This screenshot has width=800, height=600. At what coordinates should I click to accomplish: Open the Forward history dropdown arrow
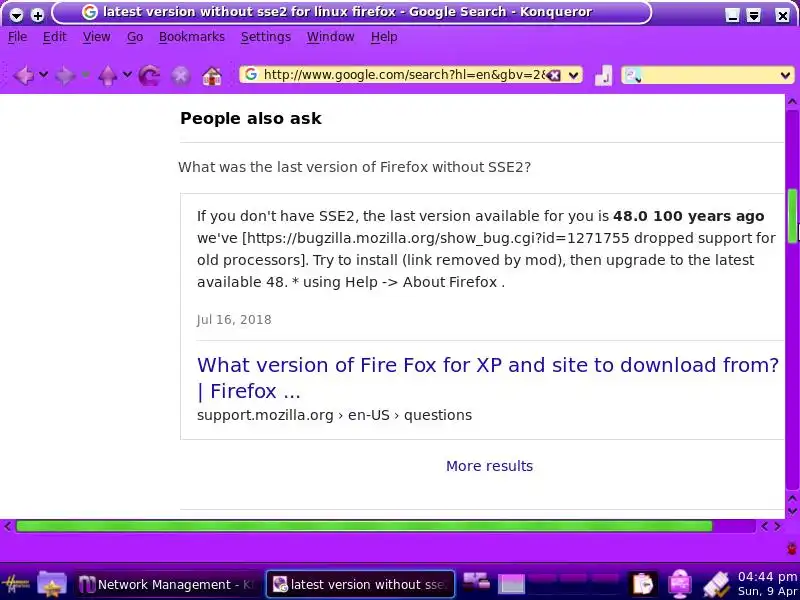[85, 75]
